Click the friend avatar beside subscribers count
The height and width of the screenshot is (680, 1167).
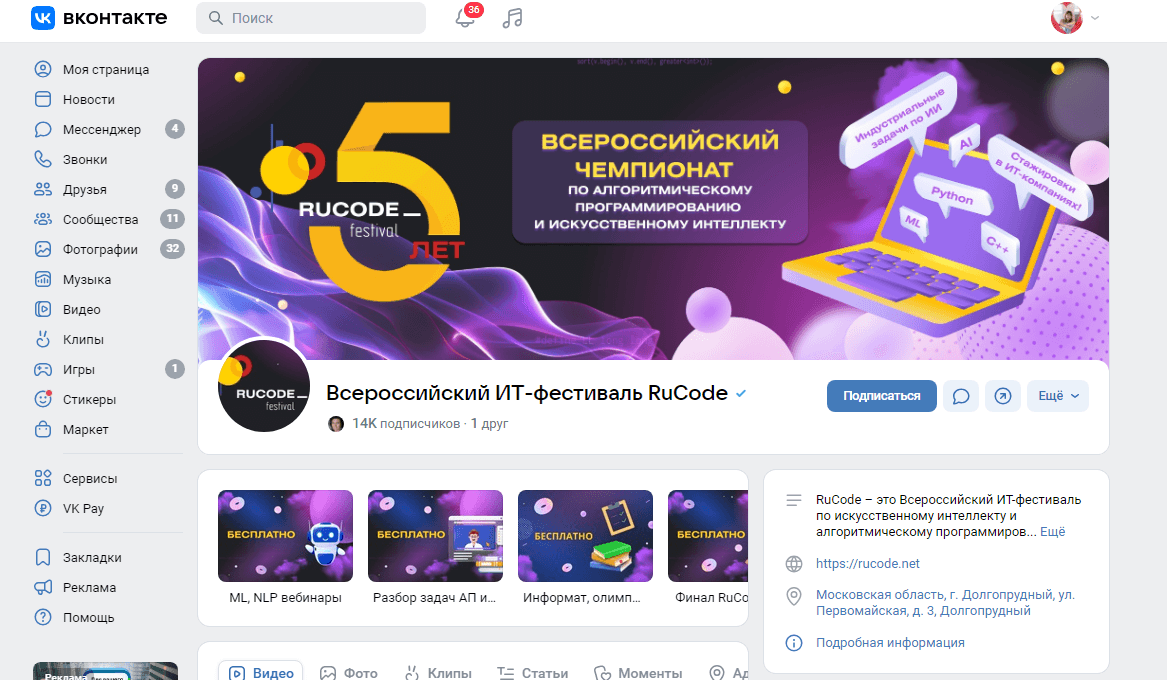tap(336, 423)
